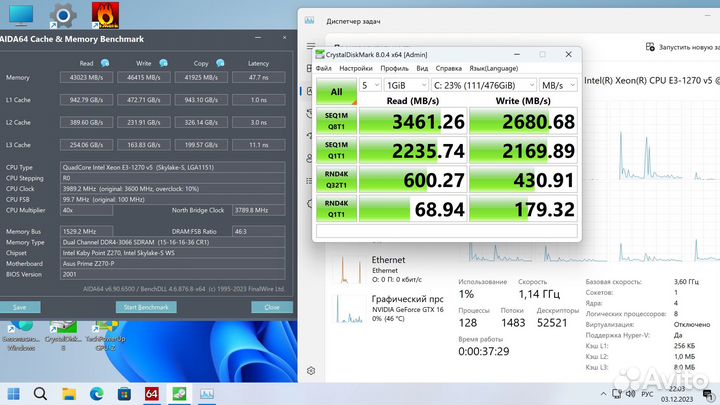
Task: Click the CrystalDiskMark title bar icon
Action: [320, 55]
